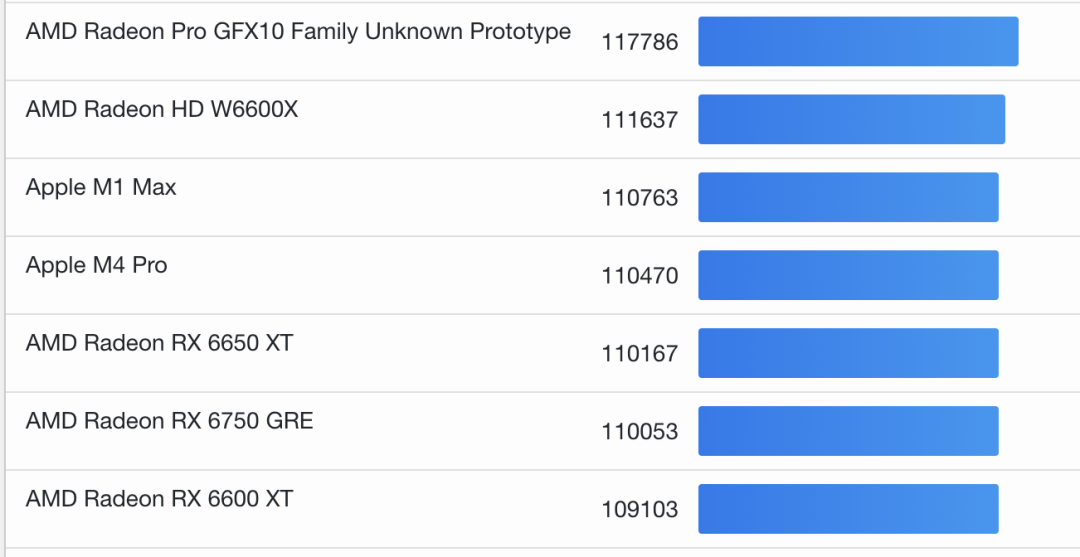This screenshot has width=1080, height=557.
Task: Click the 110053 benchmark score
Action: point(640,432)
